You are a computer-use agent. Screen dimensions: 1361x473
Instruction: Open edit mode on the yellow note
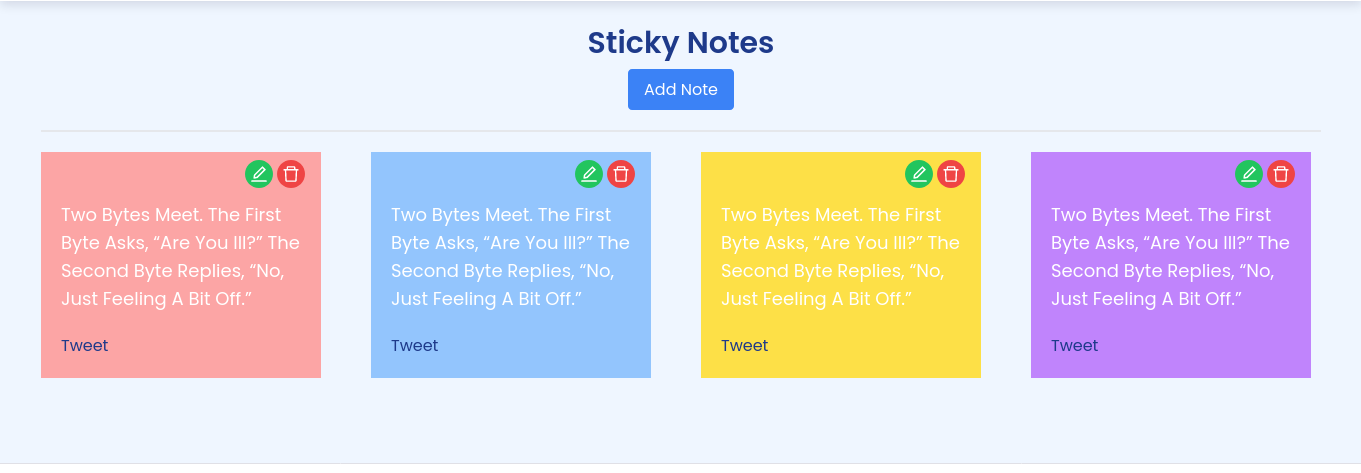(919, 174)
